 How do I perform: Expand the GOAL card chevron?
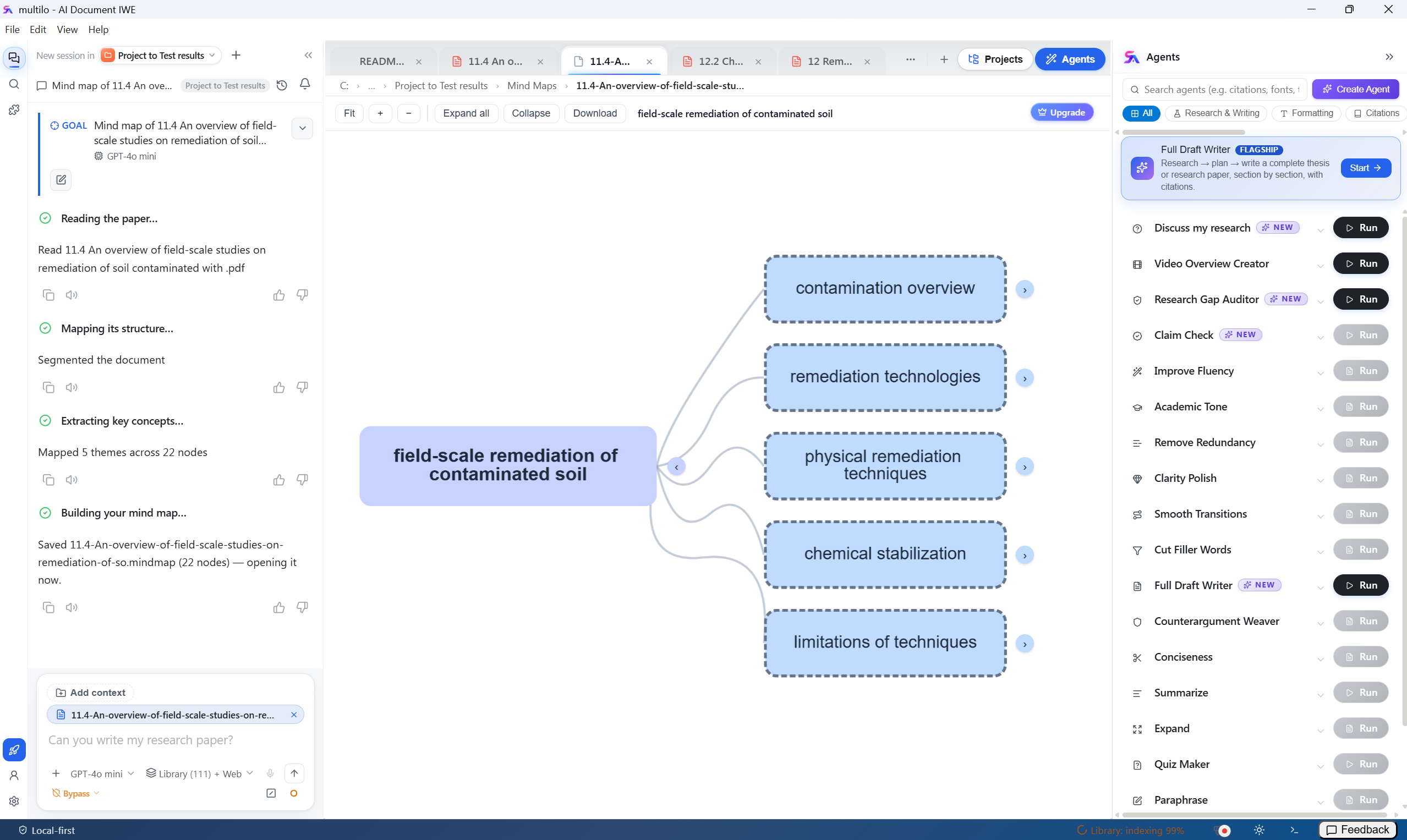point(302,128)
